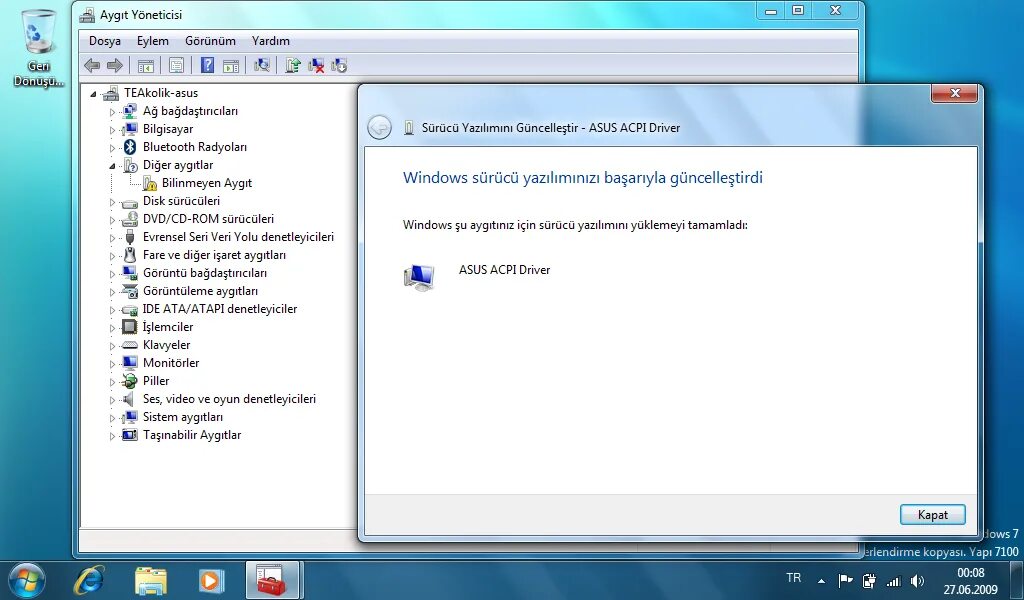
Task: Click the Uninstall device icon with red X
Action: tap(316, 65)
